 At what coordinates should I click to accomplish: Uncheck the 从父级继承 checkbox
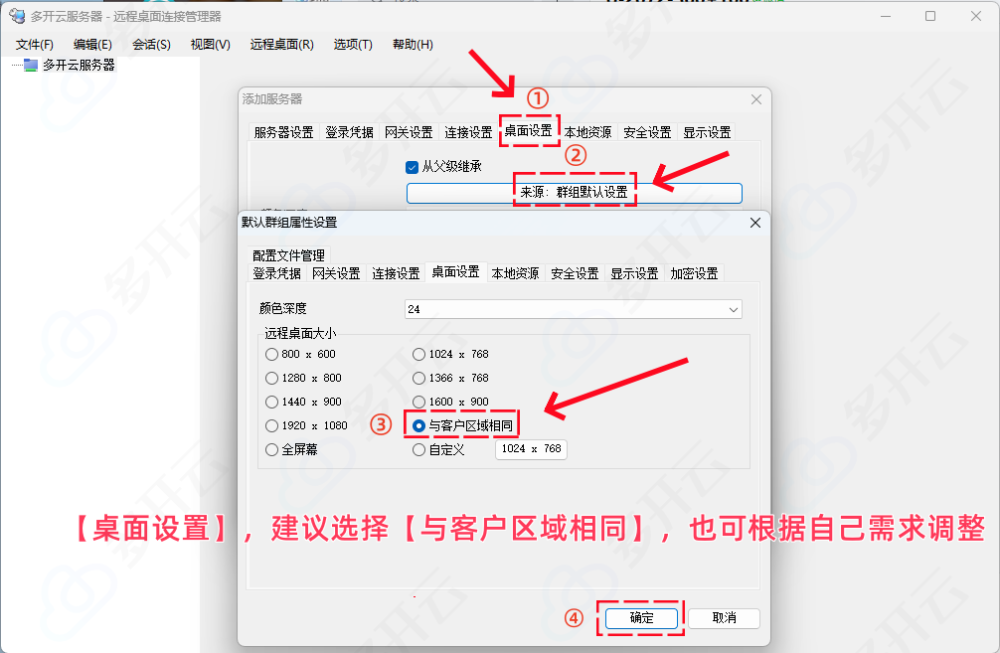(x=412, y=167)
